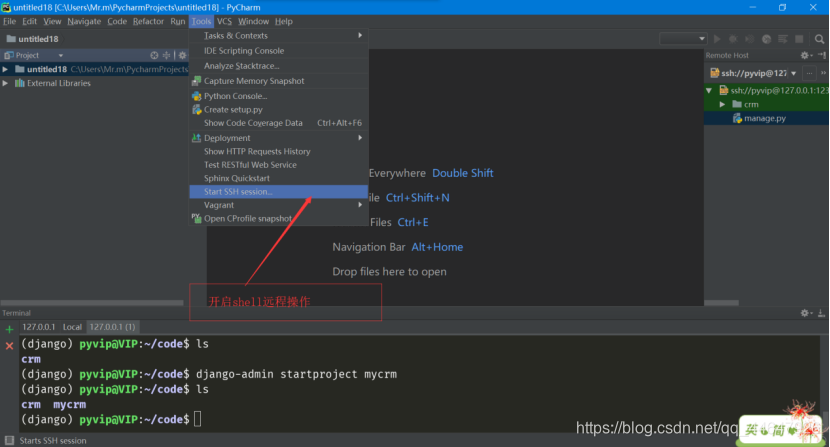Select Show HTTP Requests History item
830x447 pixels.
278,151
